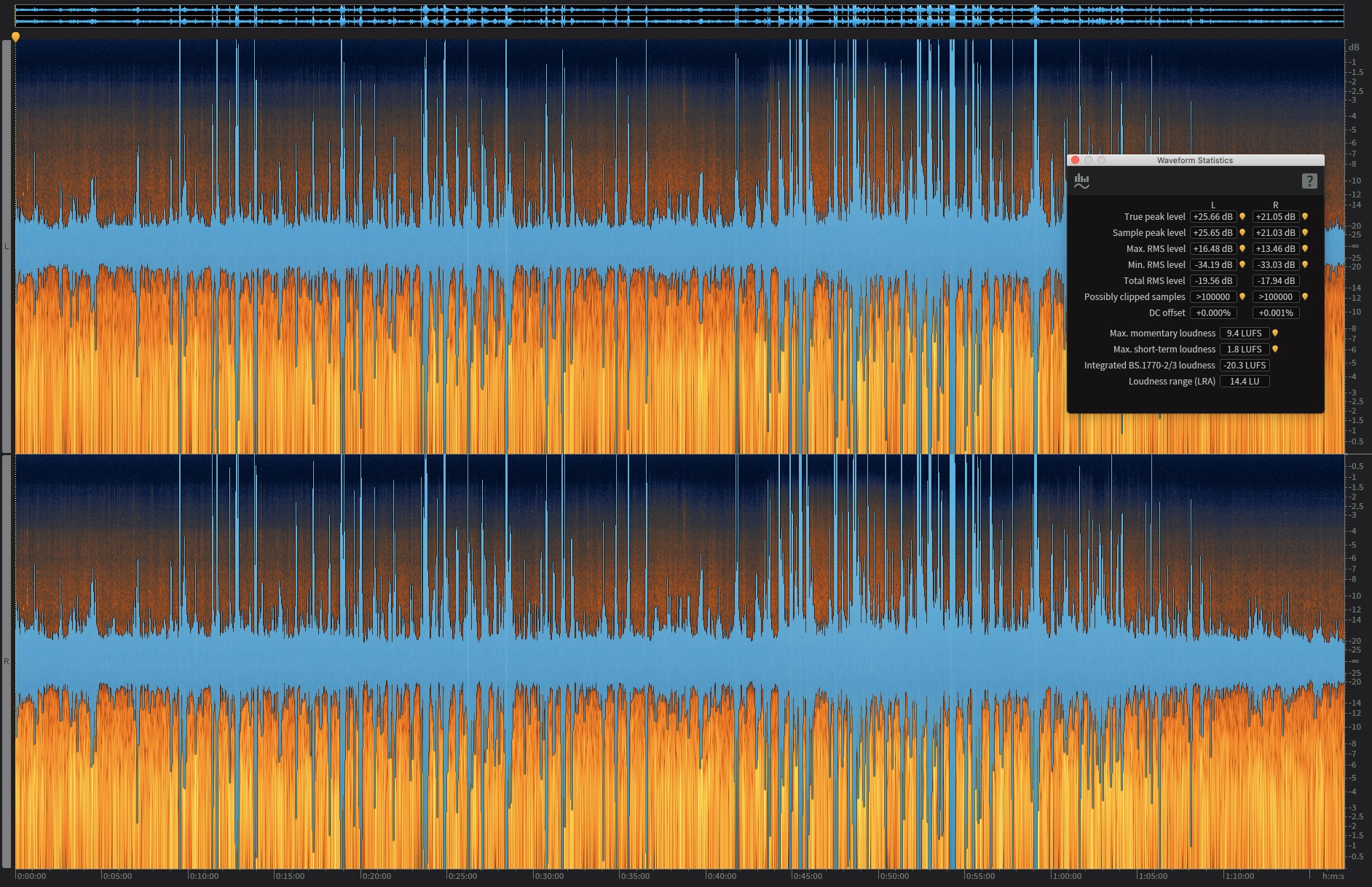Image resolution: width=1372 pixels, height=887 pixels.
Task: Click the Waveform Statistics title bar
Action: [1195, 160]
